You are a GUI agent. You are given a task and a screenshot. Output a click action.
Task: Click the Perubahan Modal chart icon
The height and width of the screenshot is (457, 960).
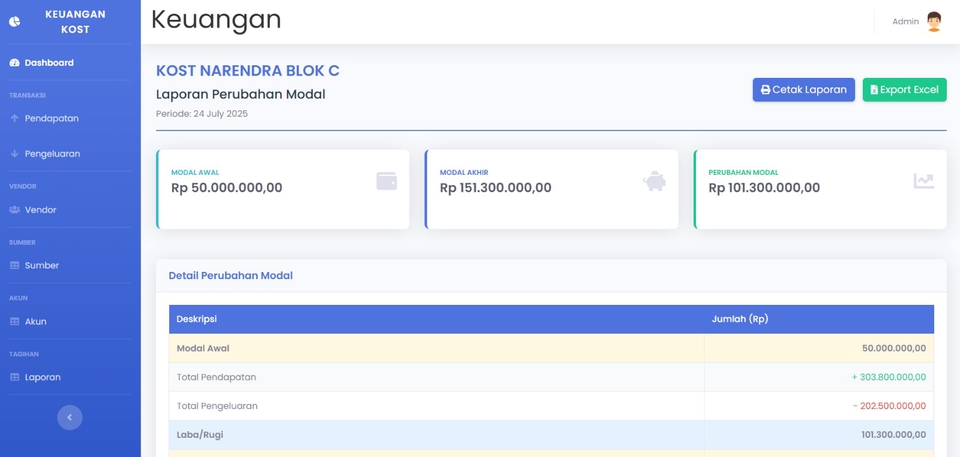tap(923, 181)
